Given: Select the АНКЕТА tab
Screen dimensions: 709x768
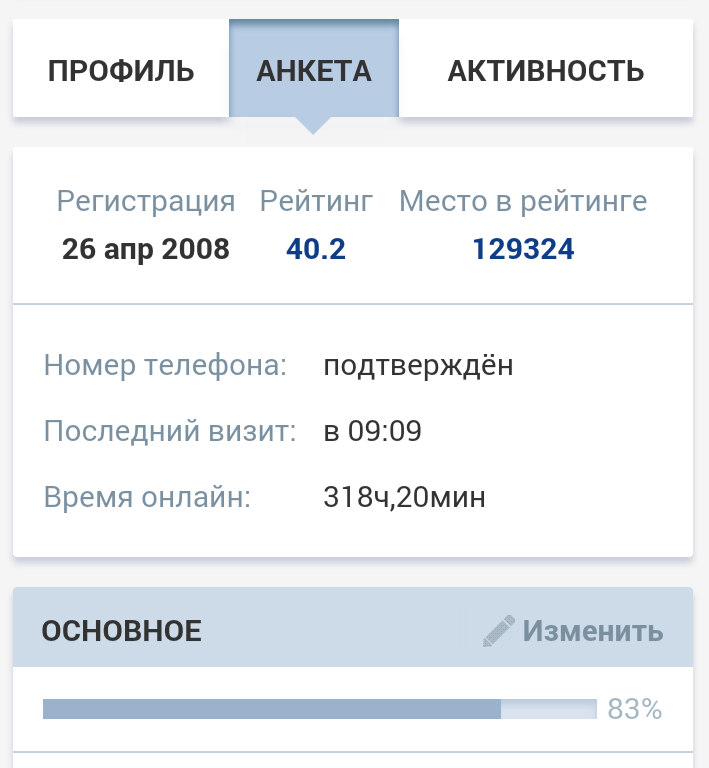Looking at the screenshot, I should click(x=314, y=71).
